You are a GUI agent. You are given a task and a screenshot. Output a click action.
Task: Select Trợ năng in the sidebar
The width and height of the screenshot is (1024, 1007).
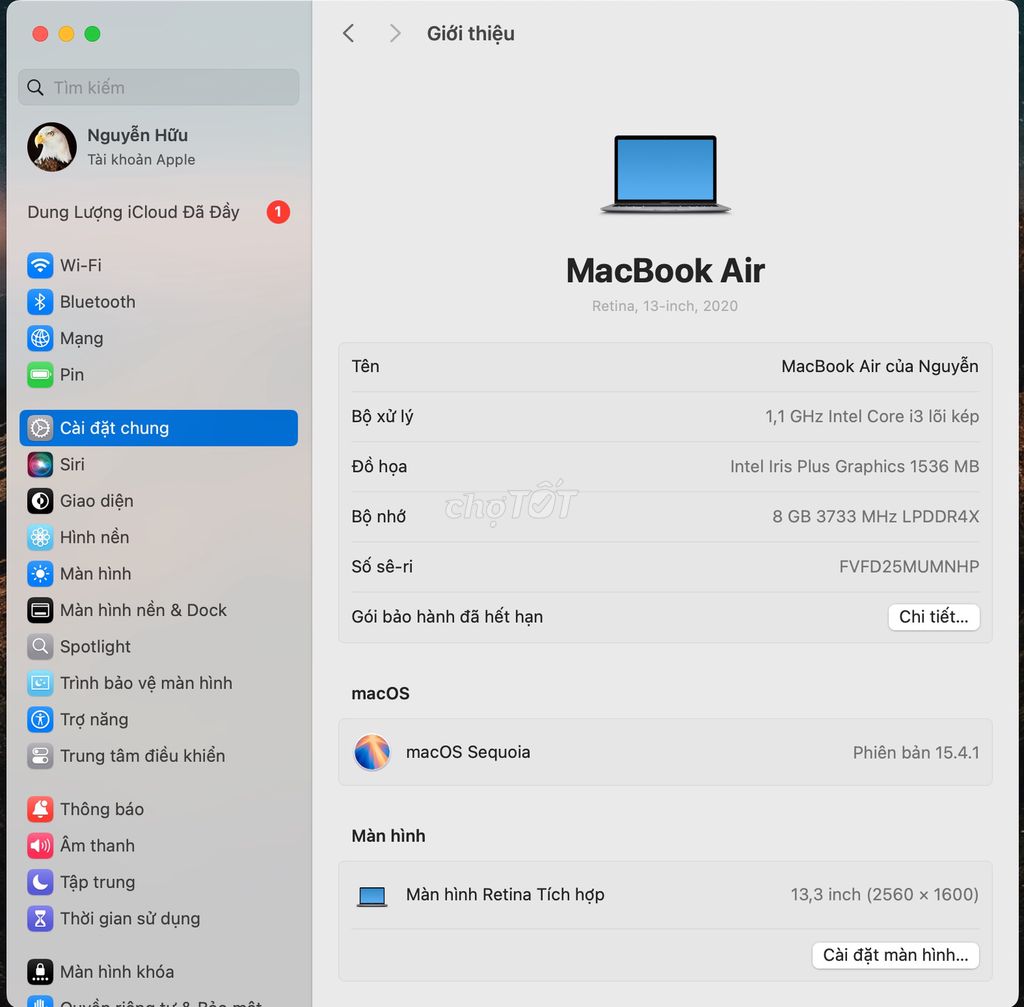[x=159, y=720]
